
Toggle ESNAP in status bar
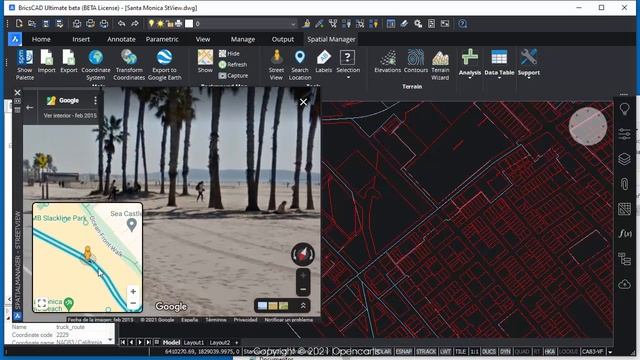coord(404,351)
